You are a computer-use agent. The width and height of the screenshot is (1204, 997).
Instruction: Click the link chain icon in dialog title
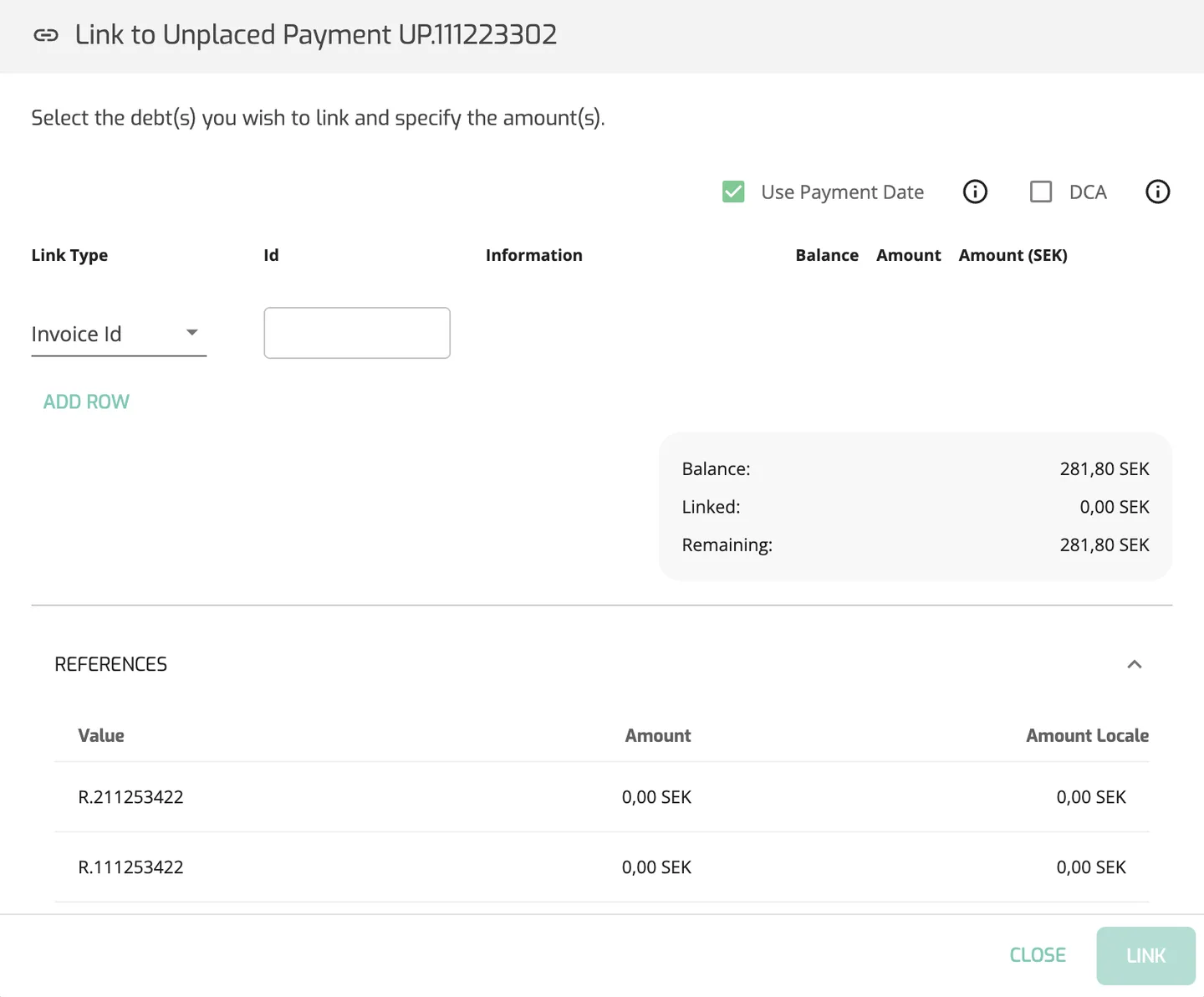pyautogui.click(x=46, y=35)
